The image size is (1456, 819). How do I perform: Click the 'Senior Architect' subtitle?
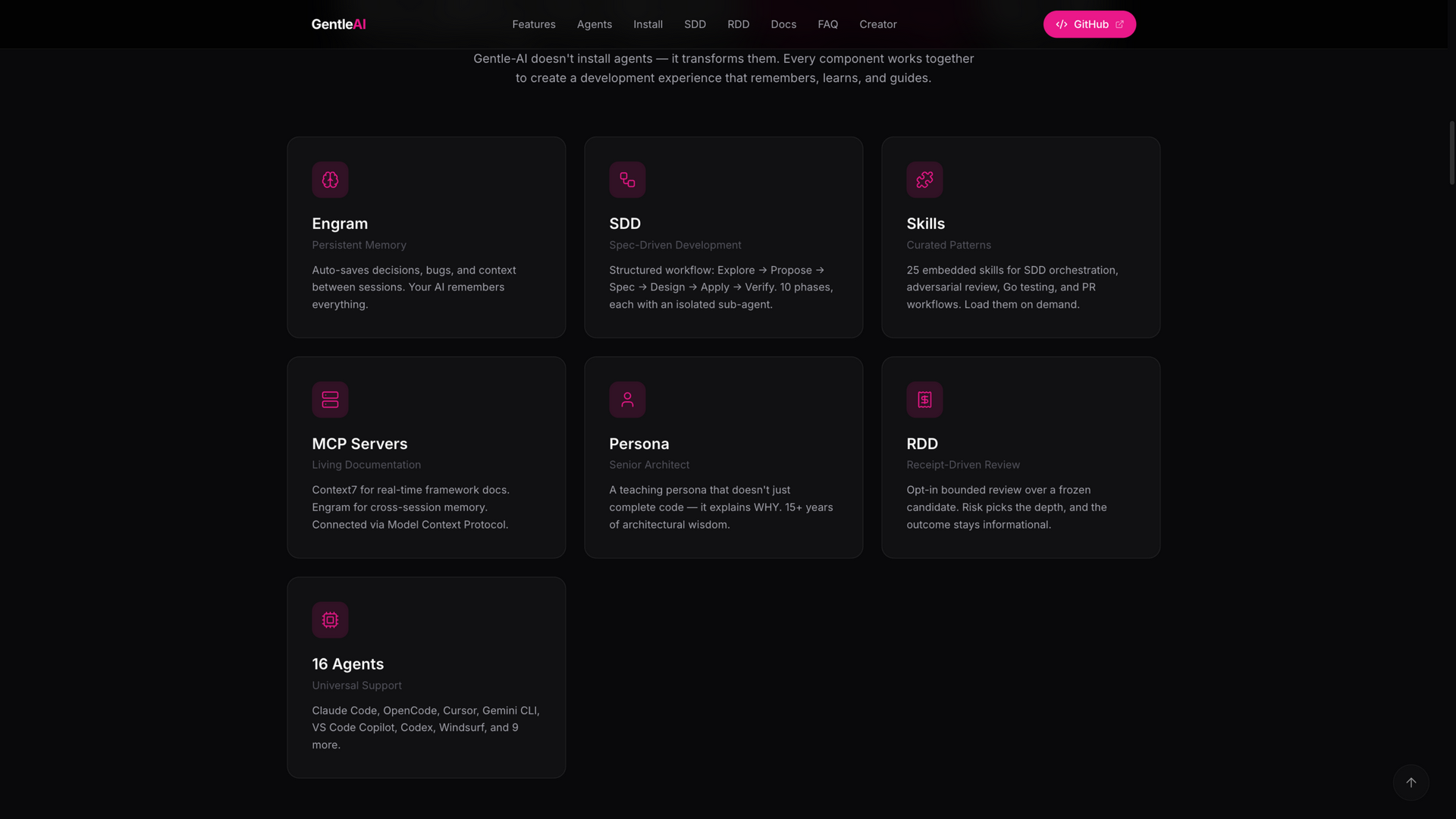tap(649, 465)
